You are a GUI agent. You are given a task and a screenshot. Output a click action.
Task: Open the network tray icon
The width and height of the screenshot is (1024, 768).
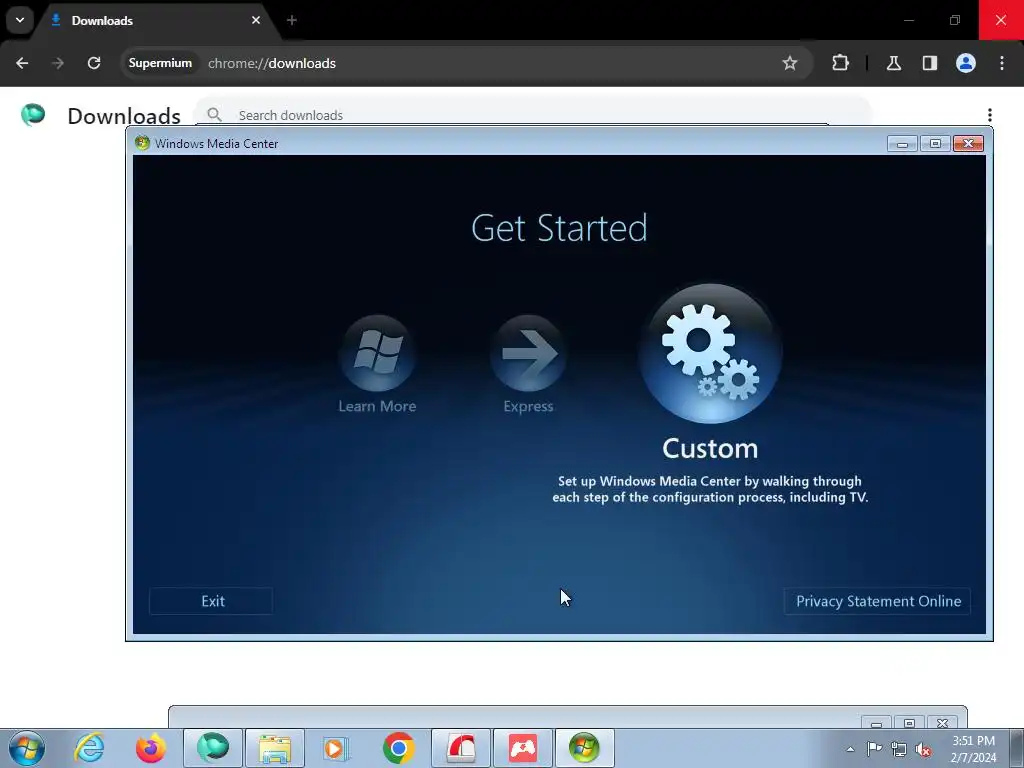click(x=899, y=749)
